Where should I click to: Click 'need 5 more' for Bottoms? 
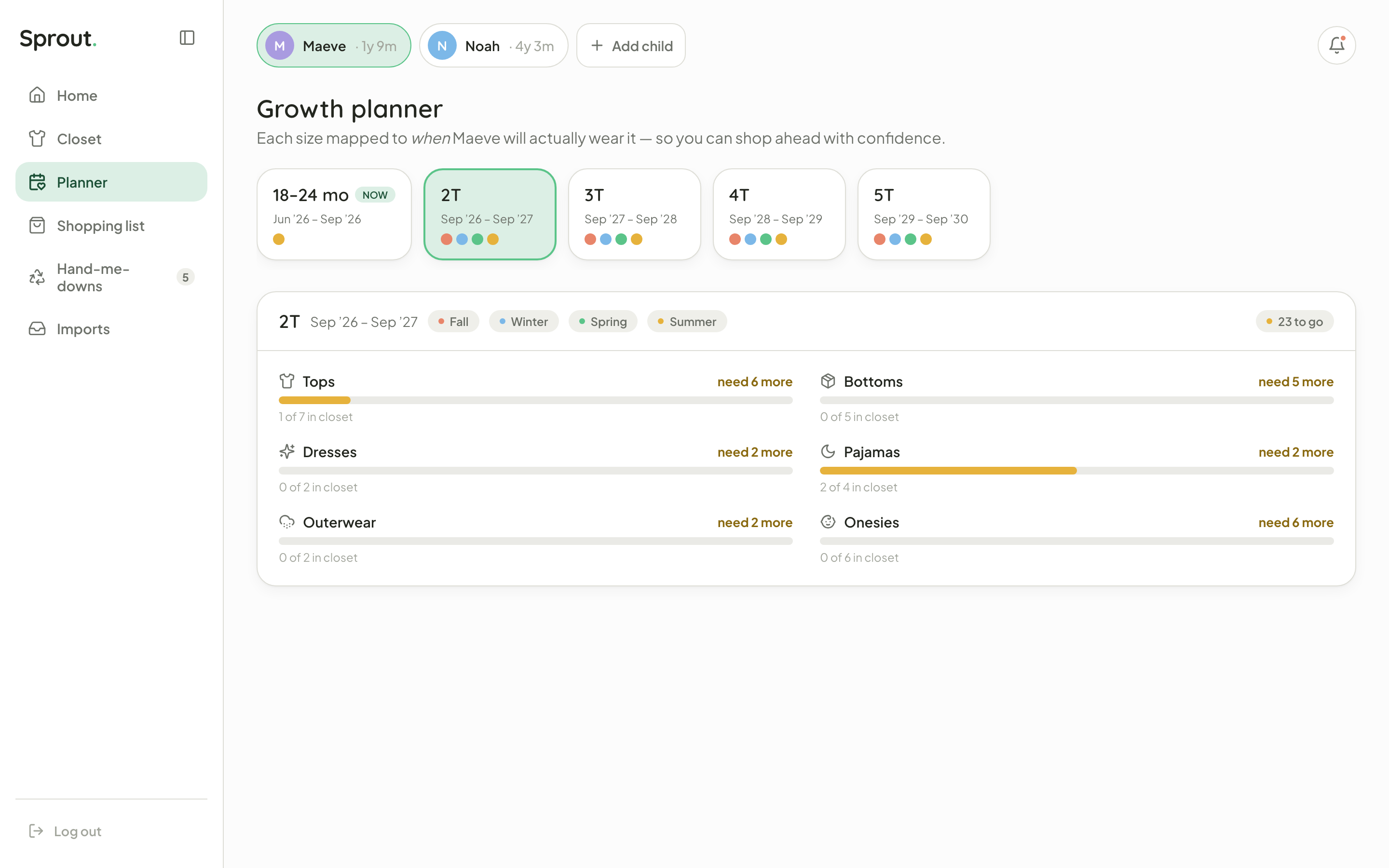1295,382
